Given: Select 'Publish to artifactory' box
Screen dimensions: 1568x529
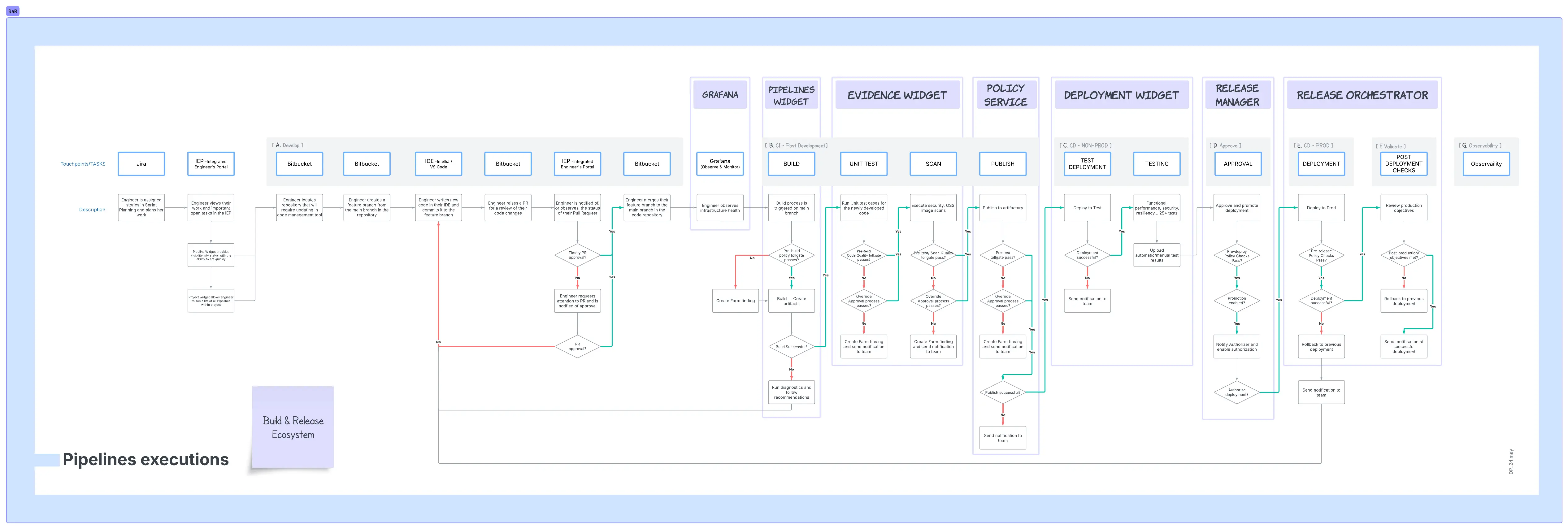Looking at the screenshot, I should point(1002,208).
